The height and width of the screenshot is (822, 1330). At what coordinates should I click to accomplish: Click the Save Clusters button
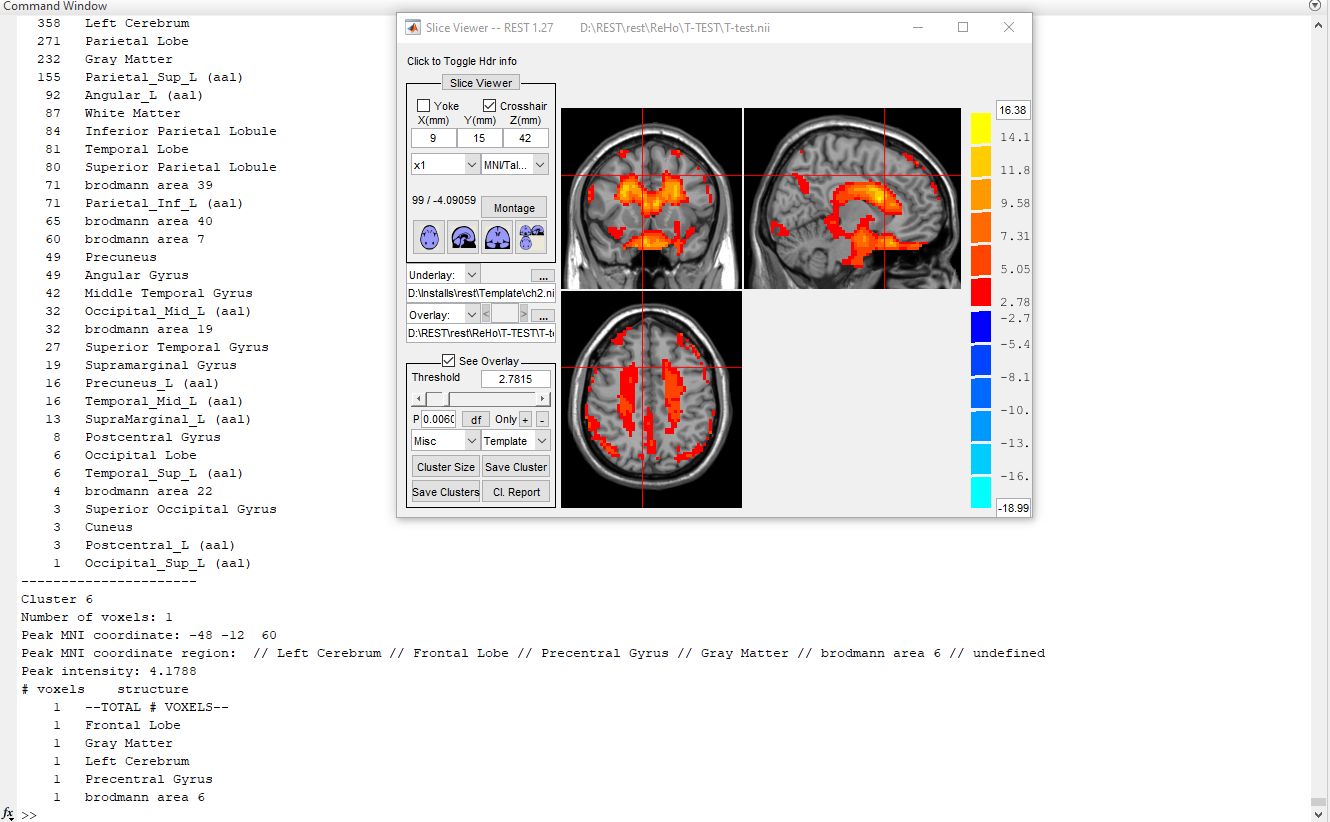pyautogui.click(x=446, y=492)
